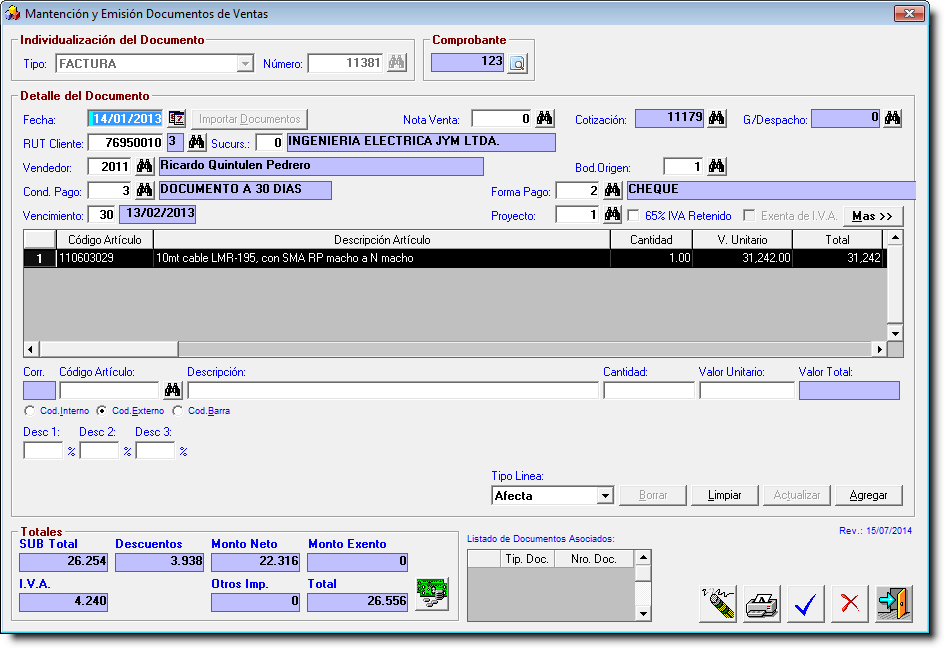Click the Cantidad input field
This screenshot has width=944, height=648.
click(x=649, y=390)
